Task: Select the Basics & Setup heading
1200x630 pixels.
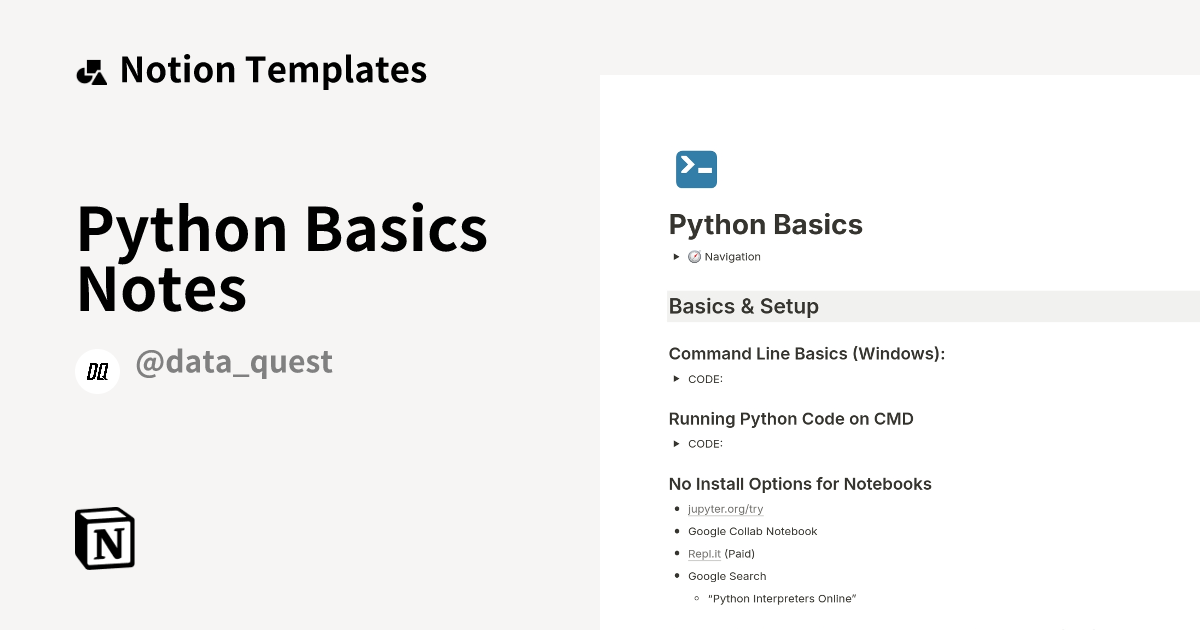Action: (x=743, y=306)
